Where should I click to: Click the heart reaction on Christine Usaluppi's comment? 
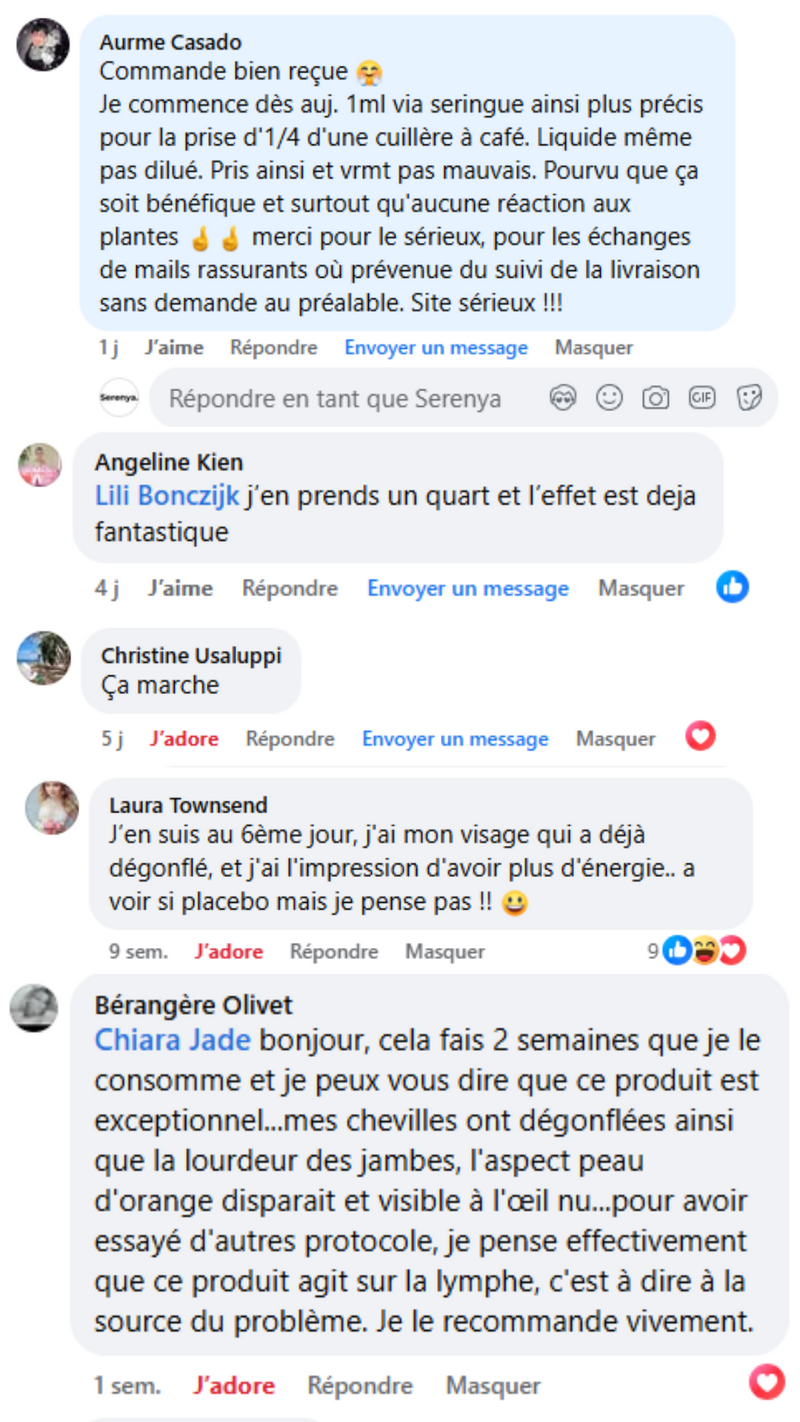pos(700,738)
